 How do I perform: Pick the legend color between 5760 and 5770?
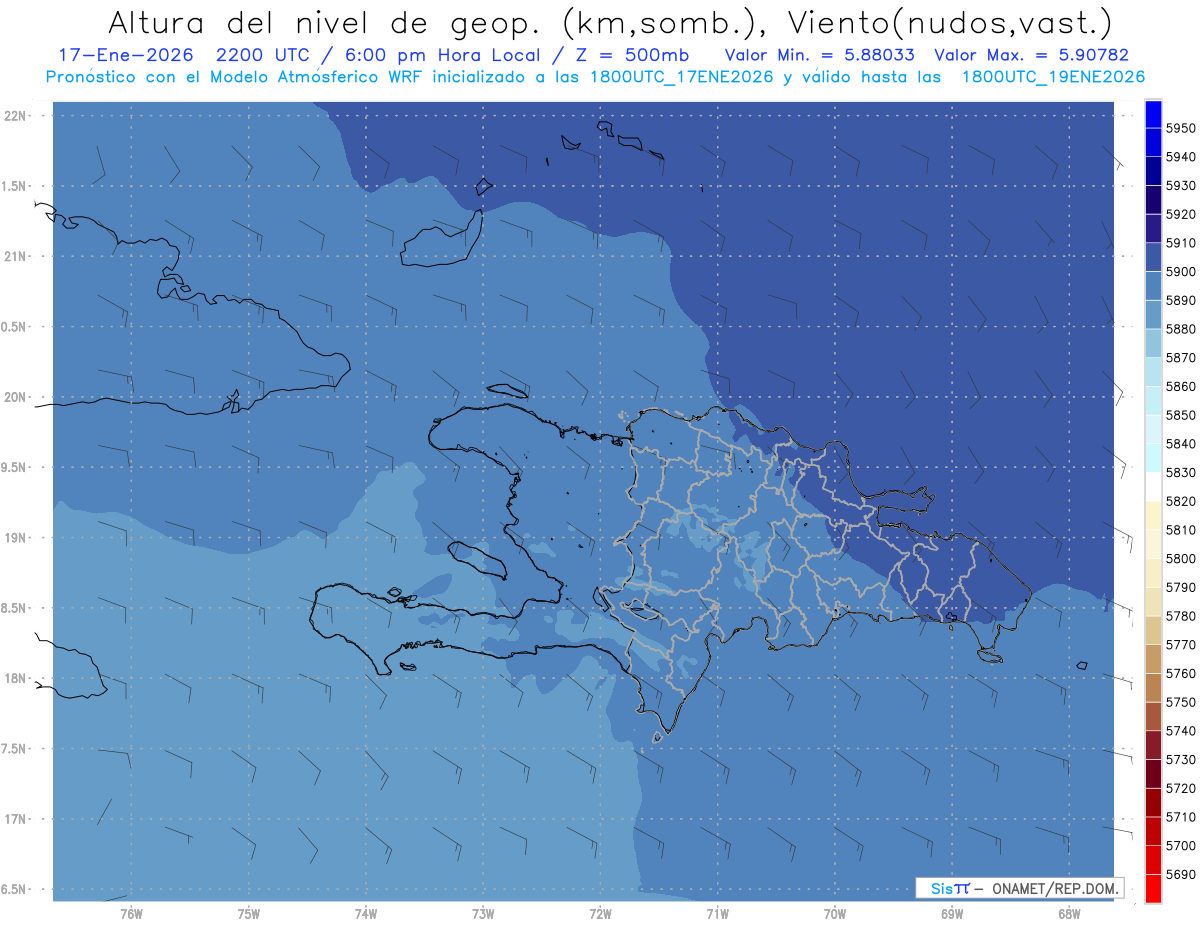1153,659
